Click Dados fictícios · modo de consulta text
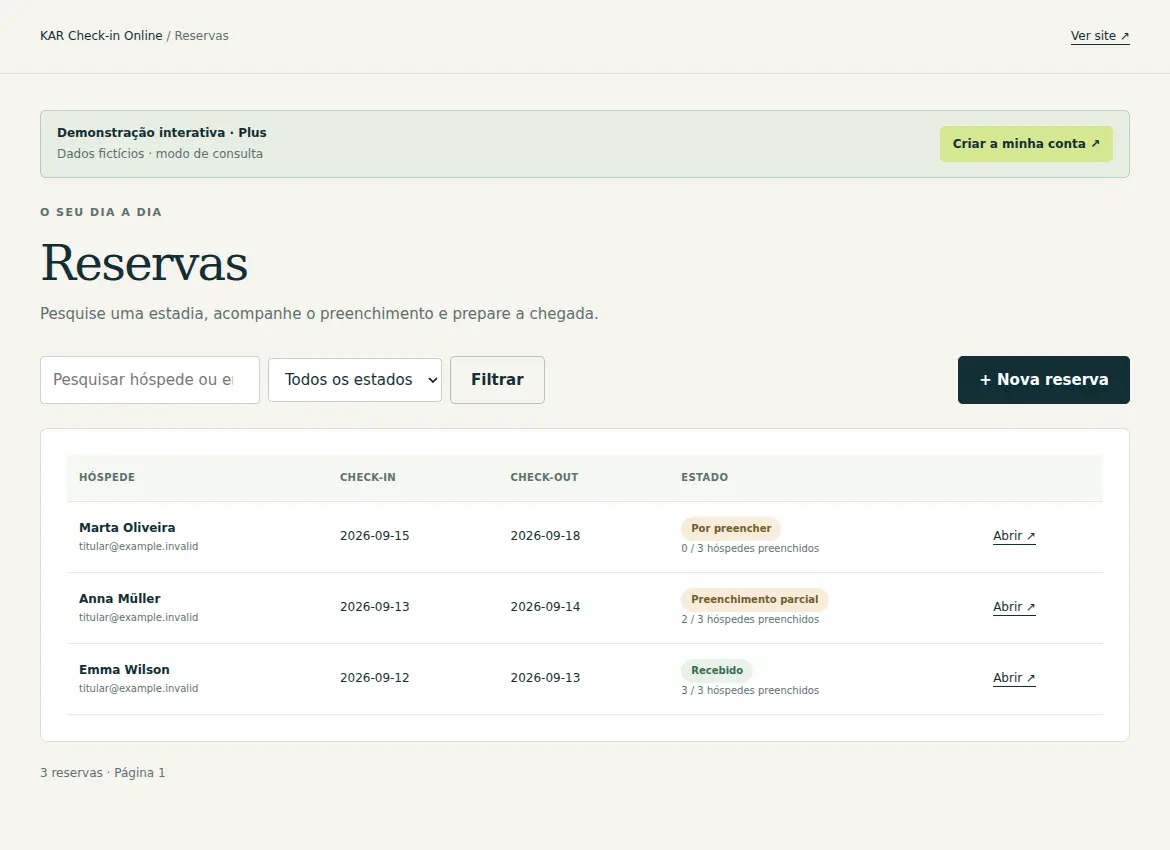This screenshot has height=850, width=1170. (x=160, y=154)
